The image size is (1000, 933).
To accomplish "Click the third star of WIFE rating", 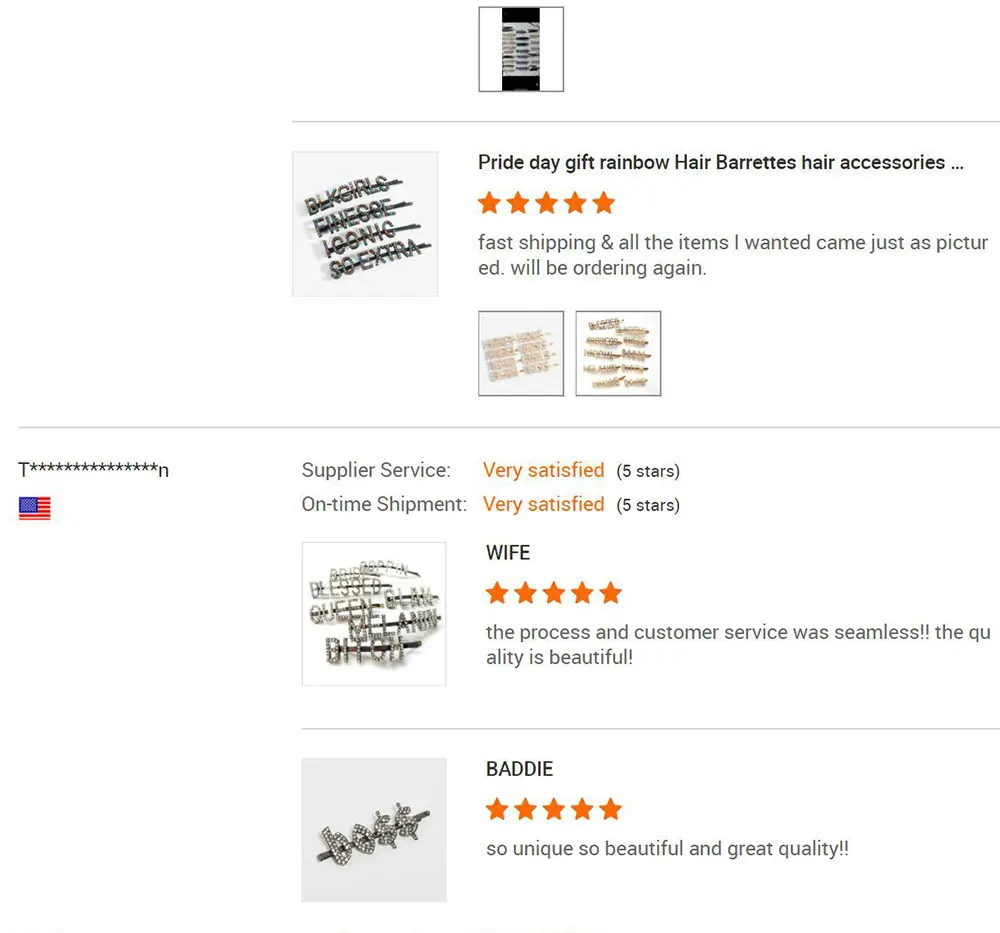I will click(554, 593).
